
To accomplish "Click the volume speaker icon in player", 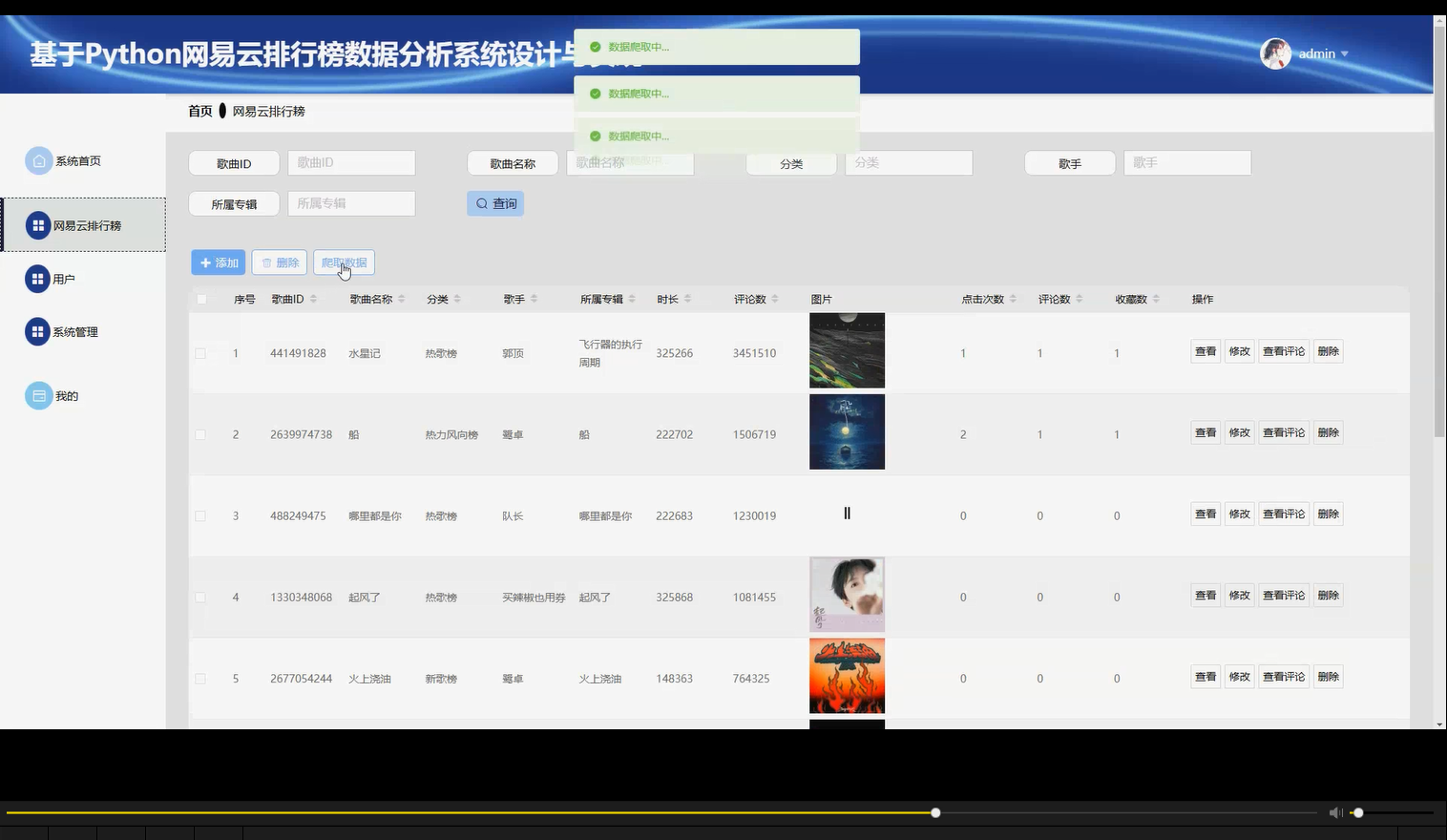I will pos(1335,812).
